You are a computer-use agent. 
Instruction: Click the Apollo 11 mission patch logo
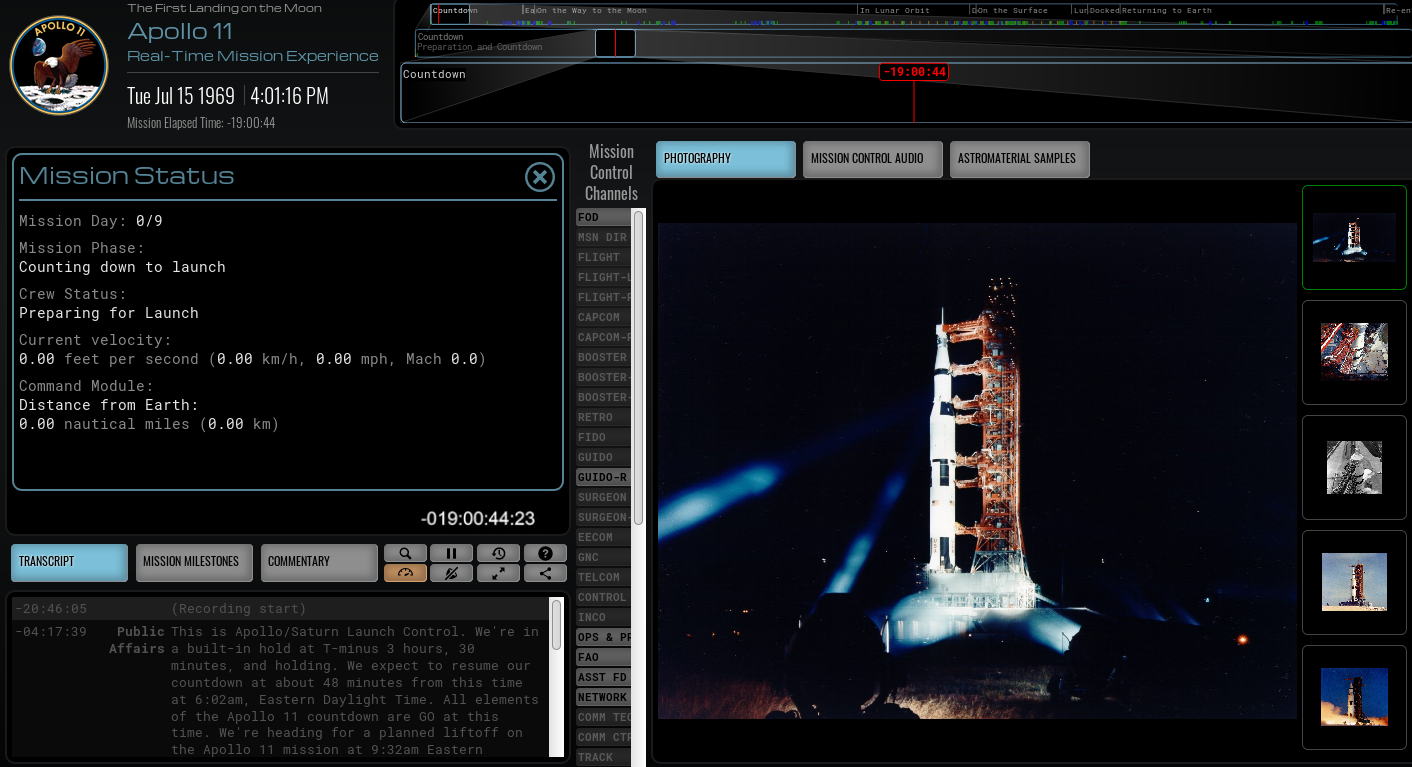point(58,65)
